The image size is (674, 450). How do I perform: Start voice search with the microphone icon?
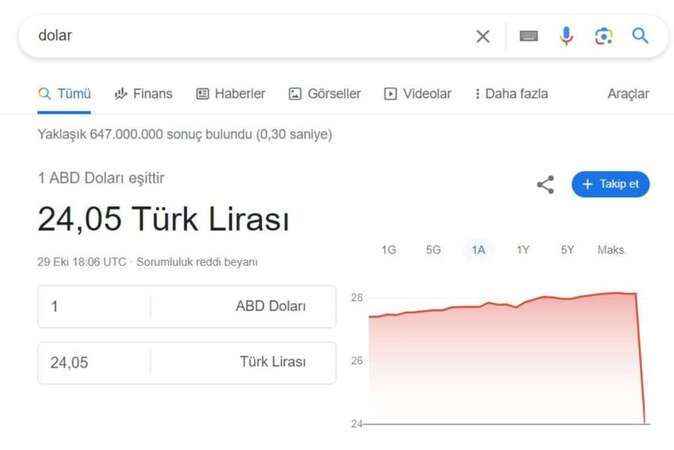tap(567, 36)
